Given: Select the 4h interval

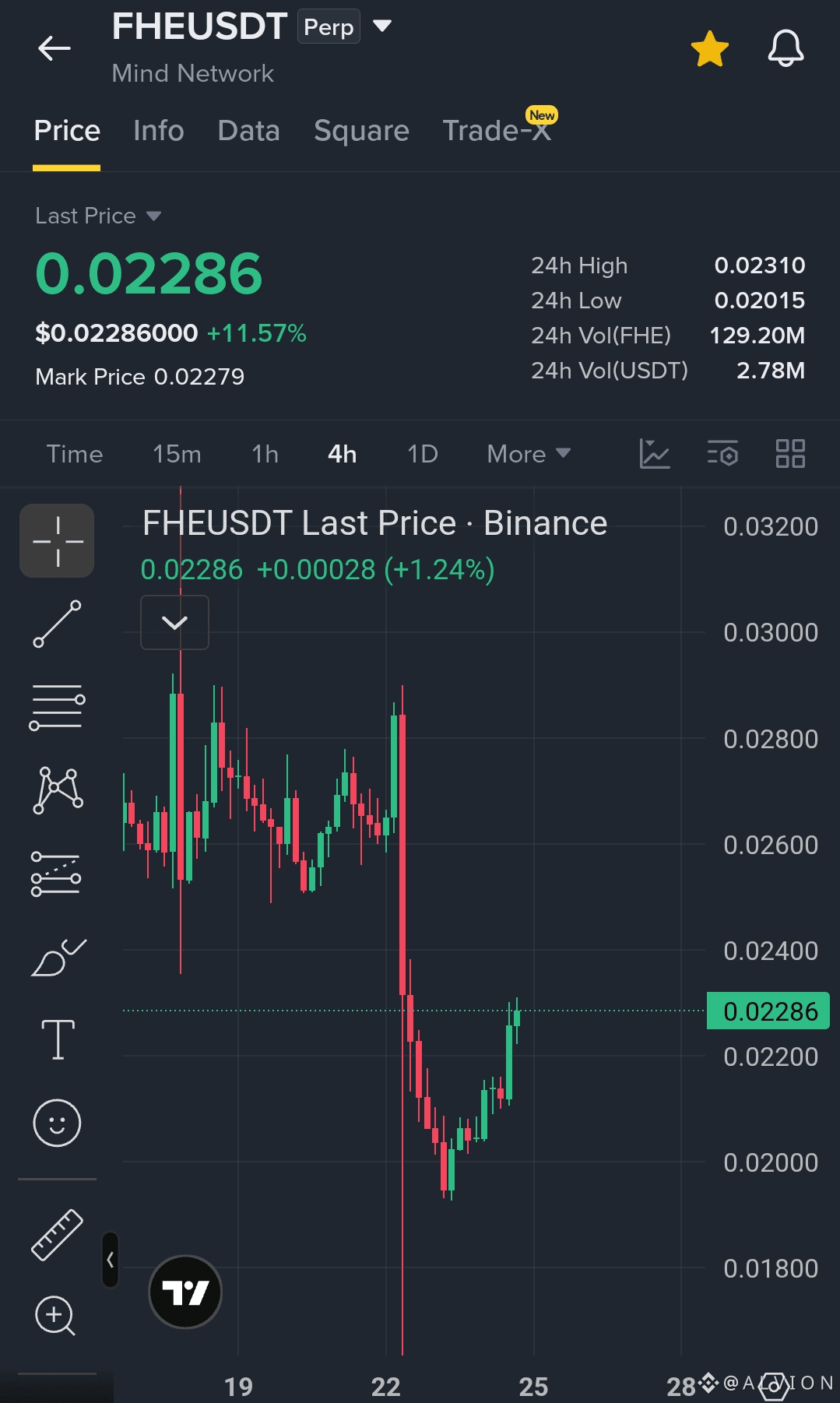Looking at the screenshot, I should (342, 454).
